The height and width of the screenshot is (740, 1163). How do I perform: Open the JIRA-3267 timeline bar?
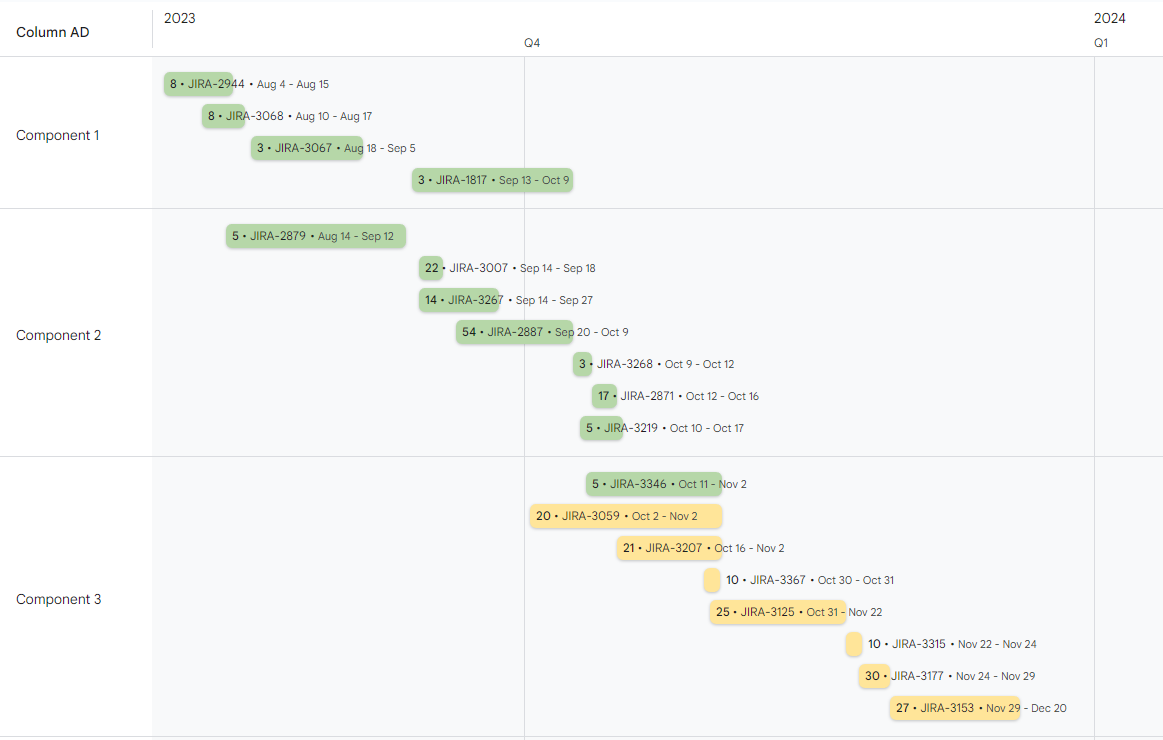[459, 300]
